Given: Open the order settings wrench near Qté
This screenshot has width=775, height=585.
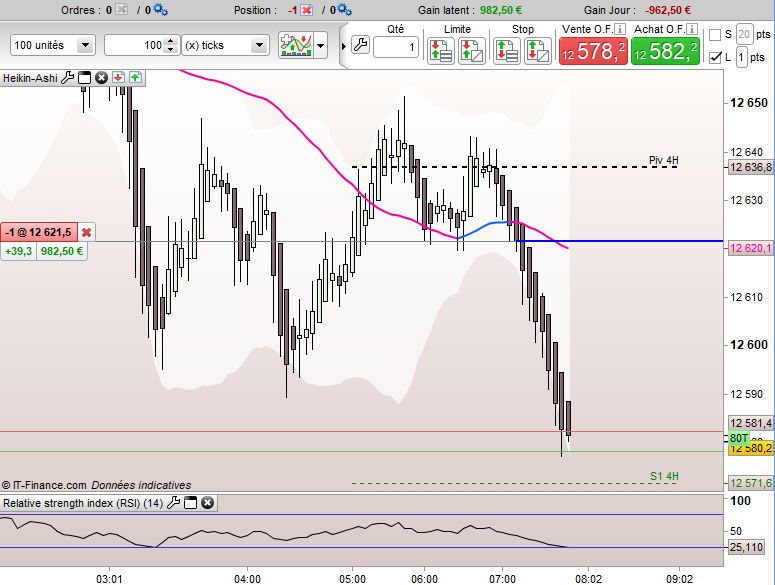Looking at the screenshot, I should point(360,45).
